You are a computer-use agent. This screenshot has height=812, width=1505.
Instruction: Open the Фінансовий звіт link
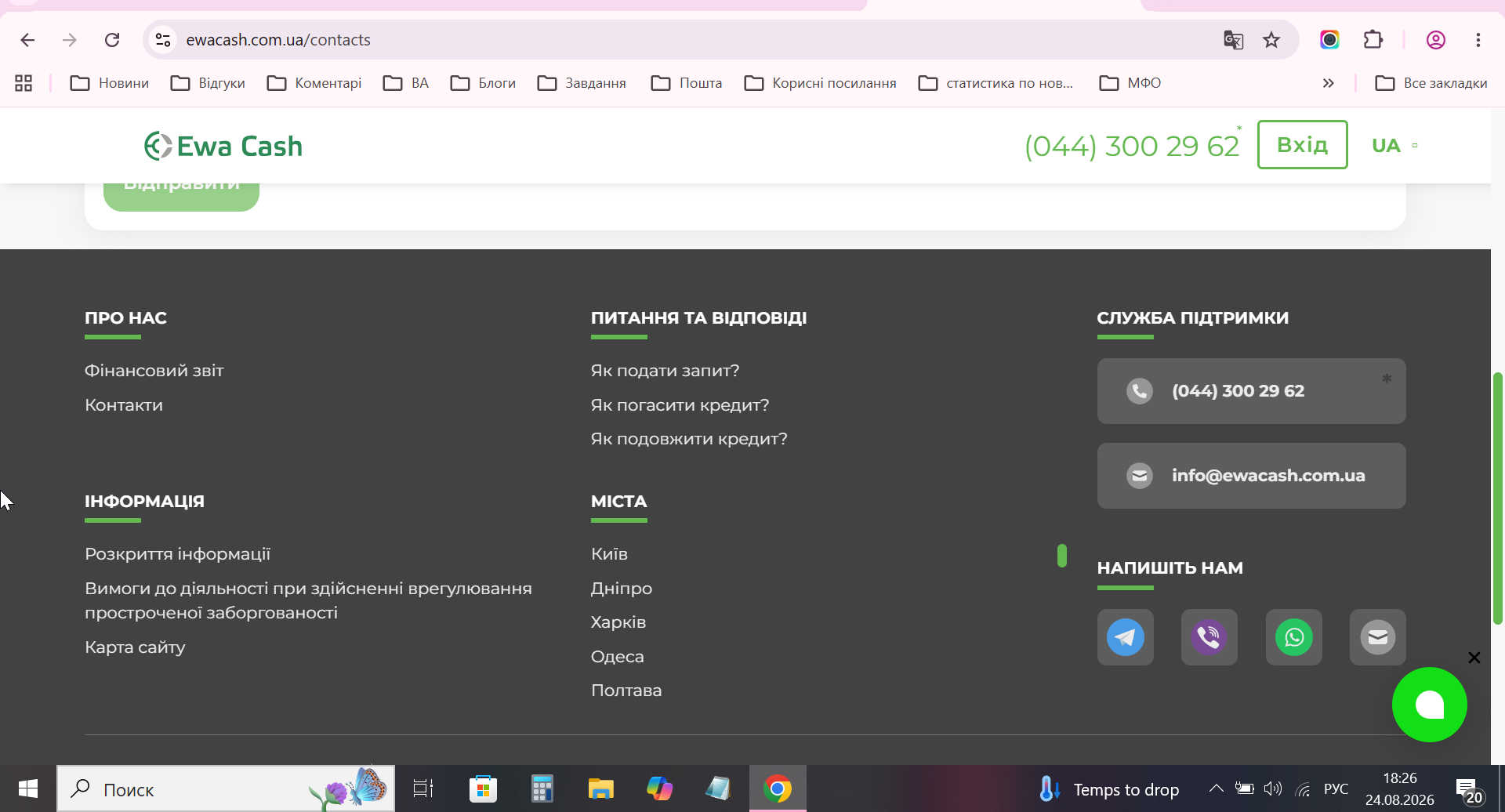(154, 371)
